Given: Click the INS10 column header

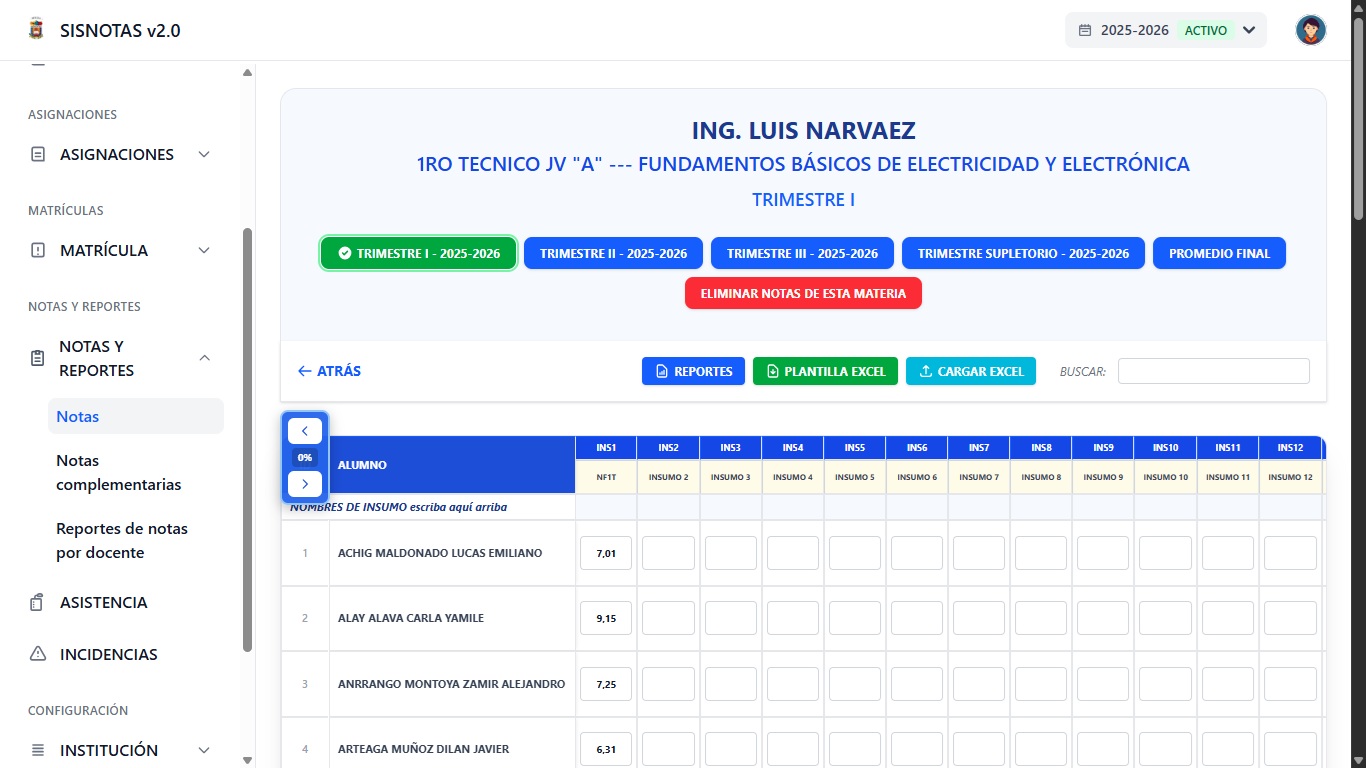Looking at the screenshot, I should point(1166,448).
